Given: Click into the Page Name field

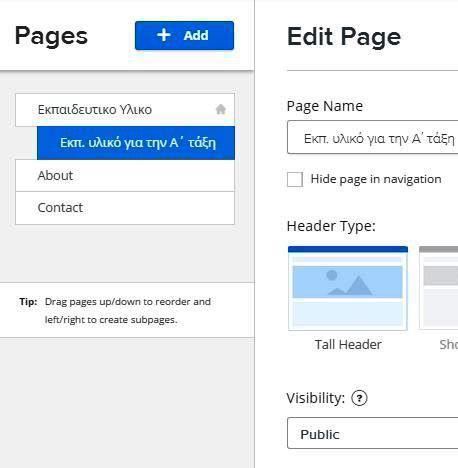Looking at the screenshot, I should tap(372, 137).
